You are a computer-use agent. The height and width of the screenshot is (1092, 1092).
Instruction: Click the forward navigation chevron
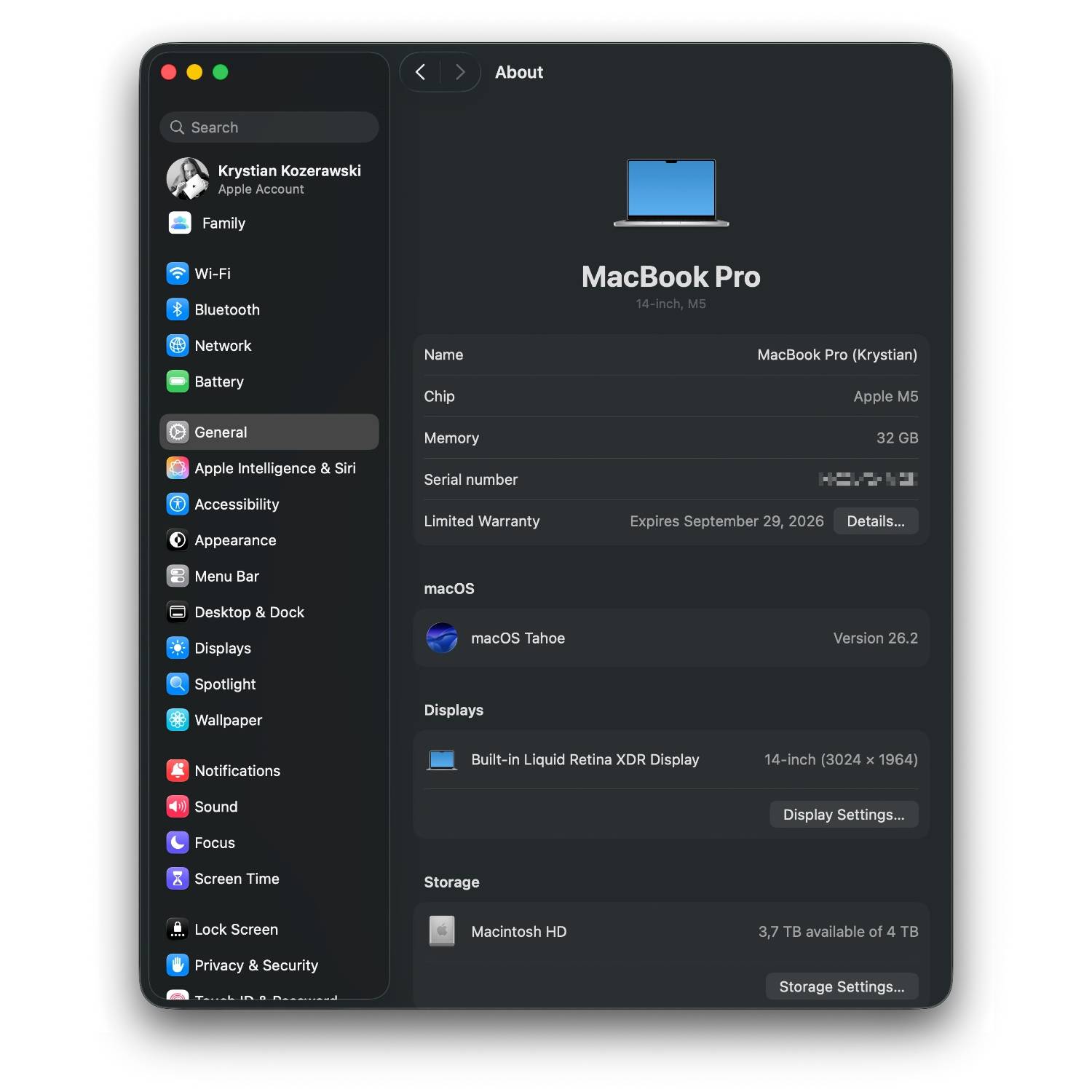coord(460,72)
